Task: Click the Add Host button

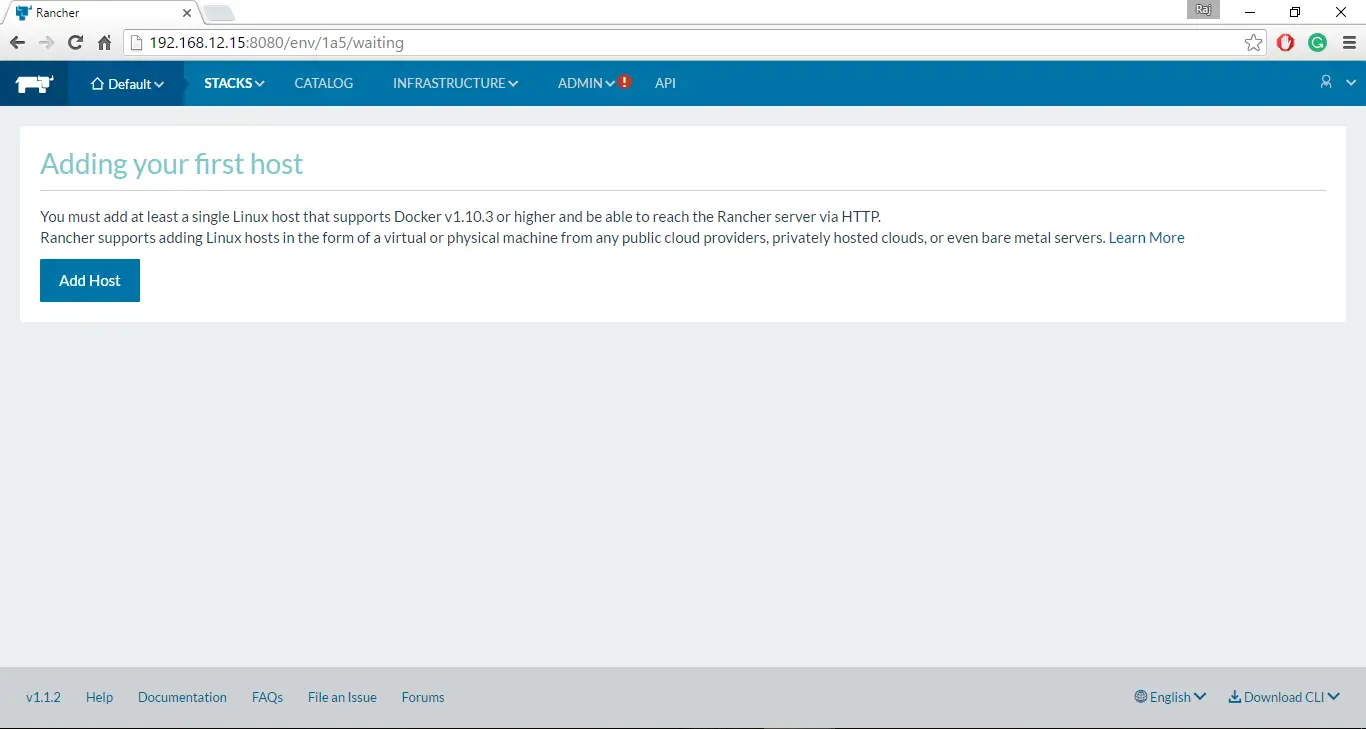Action: coord(90,280)
